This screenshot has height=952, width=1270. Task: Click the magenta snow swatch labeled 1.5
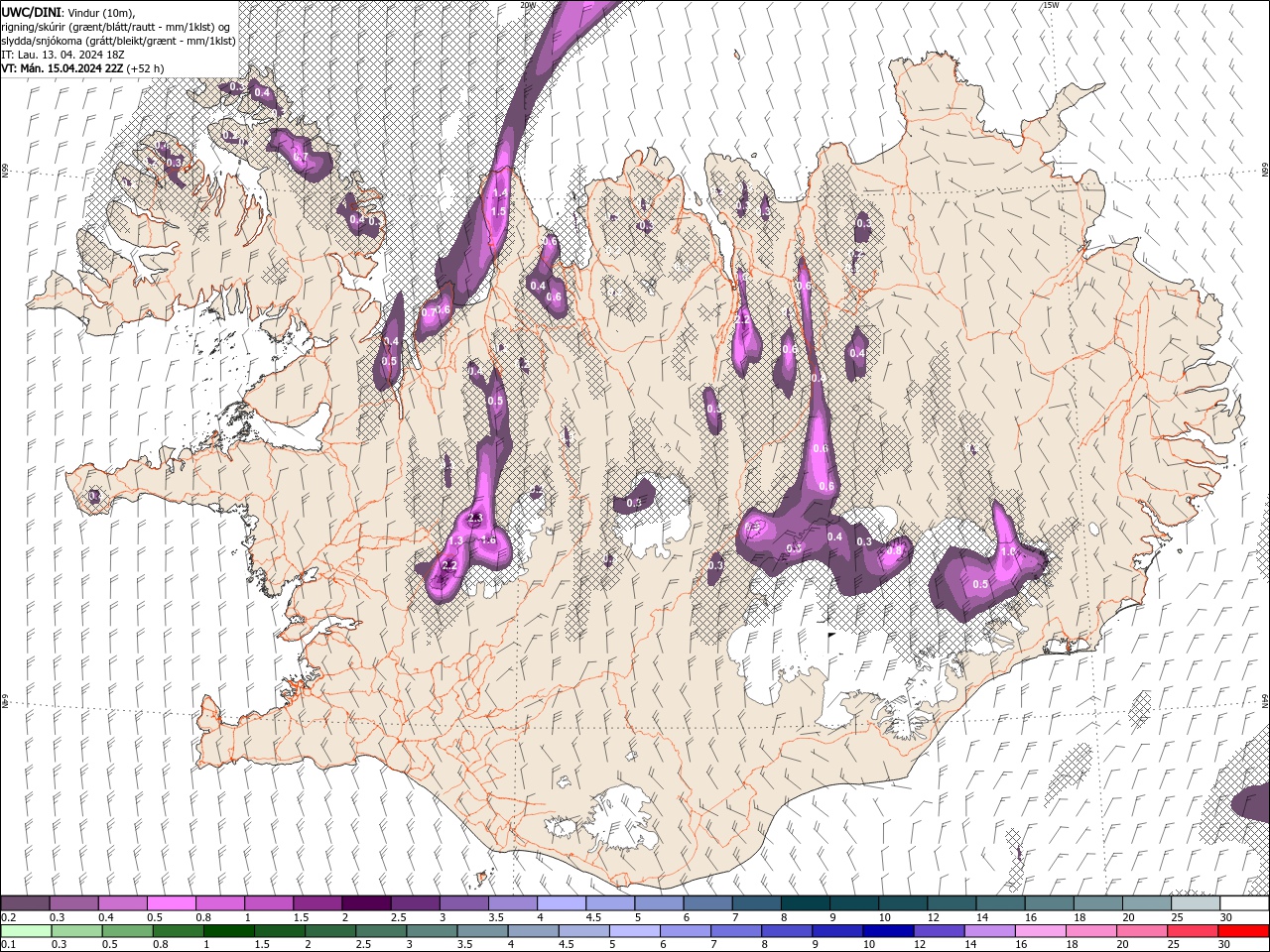pyautogui.click(x=317, y=903)
